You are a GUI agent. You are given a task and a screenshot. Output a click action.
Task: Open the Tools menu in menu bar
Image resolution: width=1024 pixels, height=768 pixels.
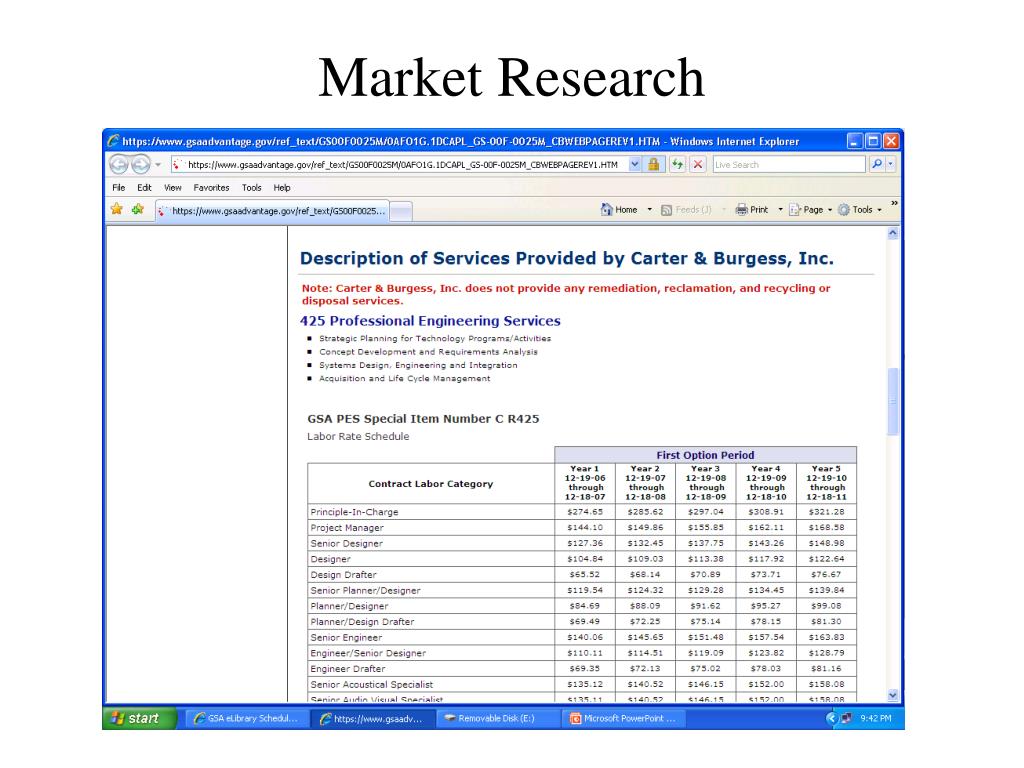click(251, 187)
